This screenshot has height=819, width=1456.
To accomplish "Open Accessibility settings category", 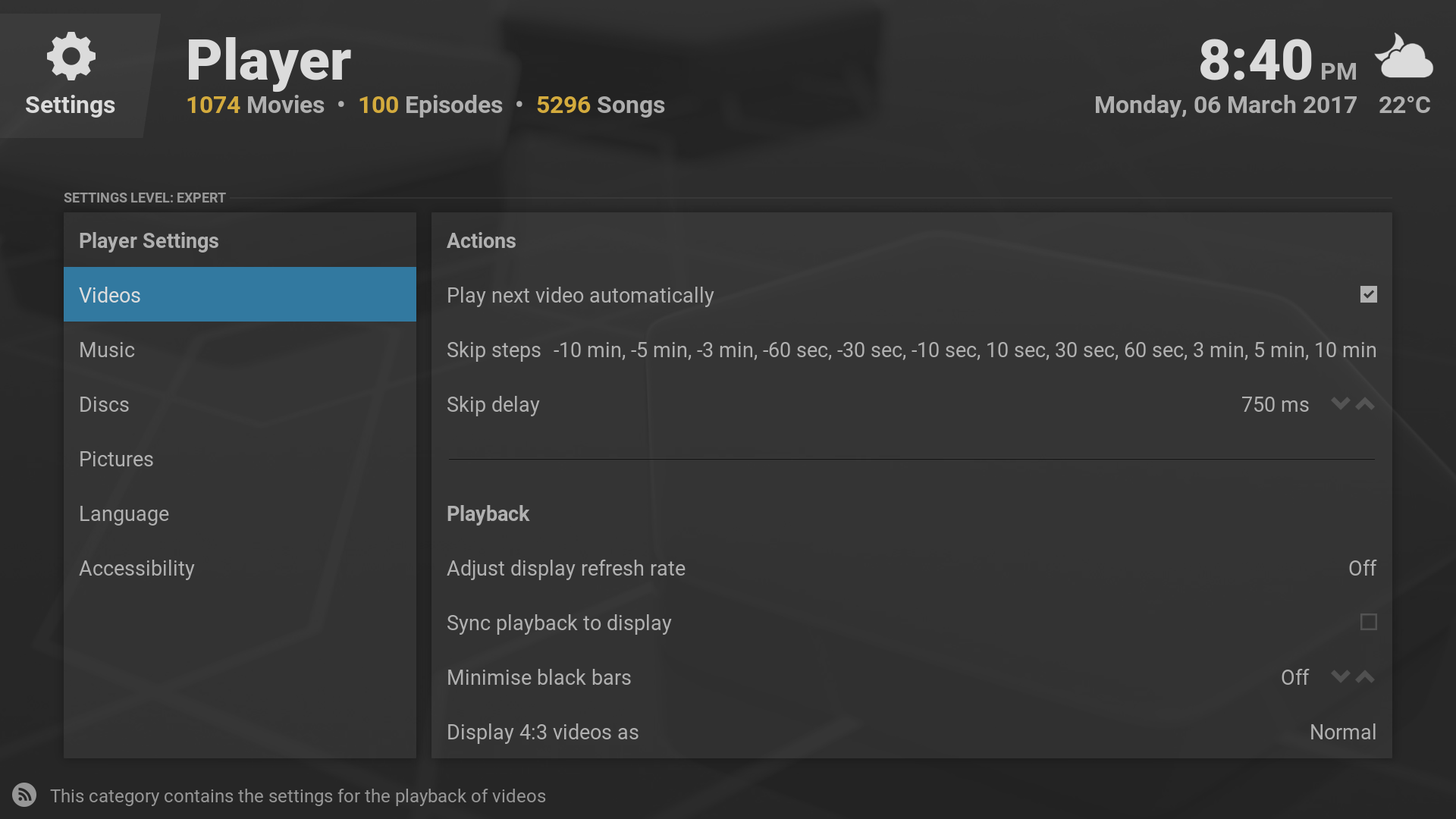I will pyautogui.click(x=240, y=568).
